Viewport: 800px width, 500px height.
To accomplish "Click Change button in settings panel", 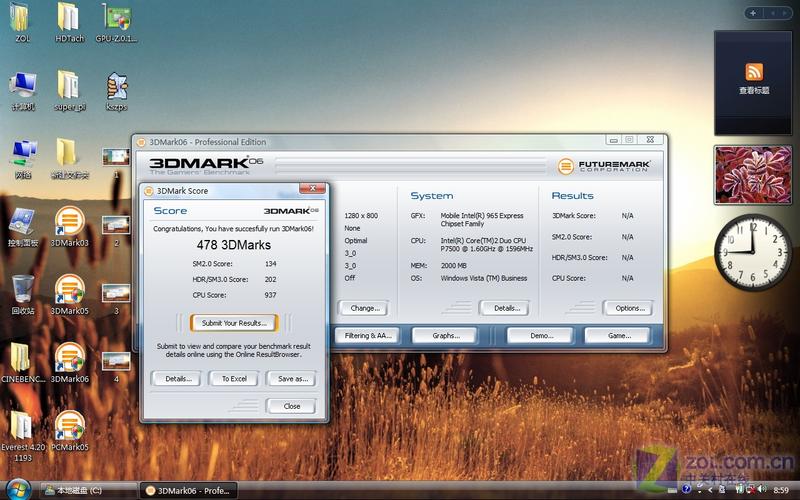I will [x=365, y=308].
